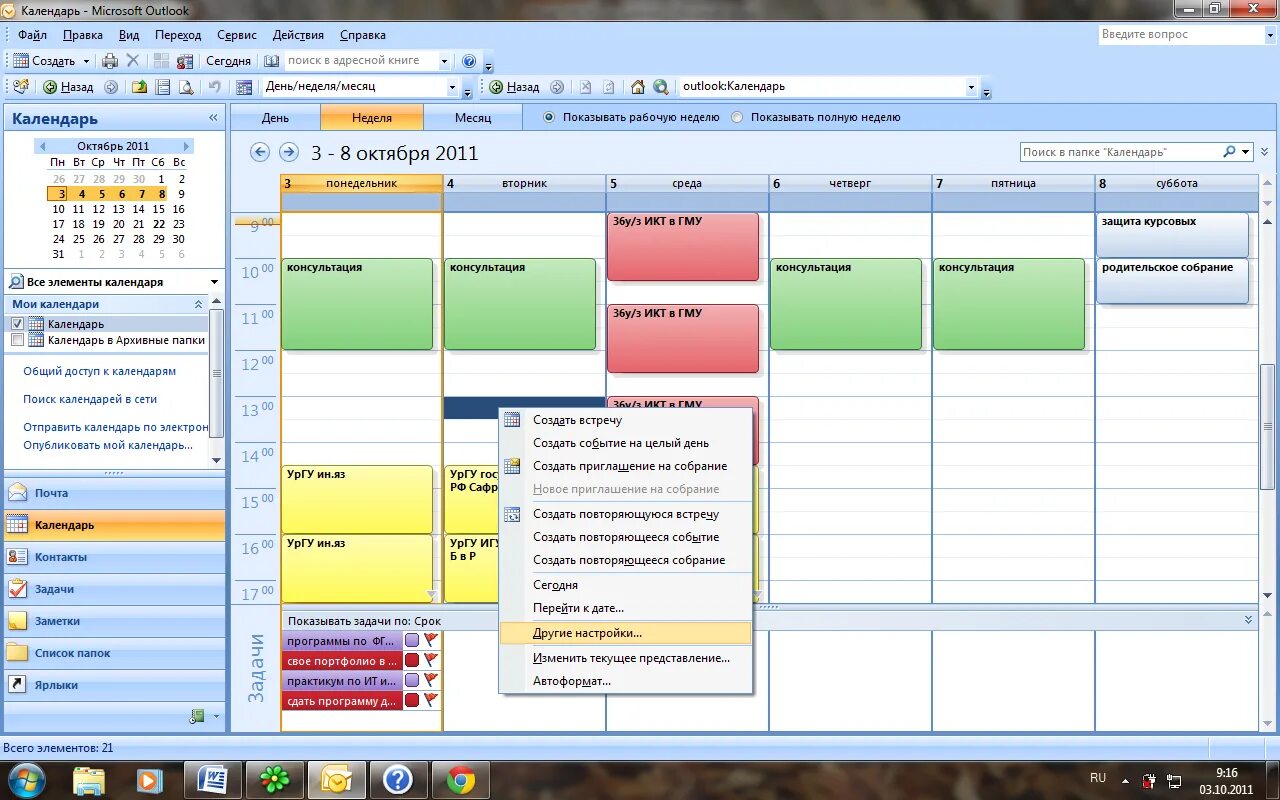Viewport: 1280px width, 800px height.
Task: Open the 'Введите вопрос' help dropdown
Action: [x=1269, y=35]
